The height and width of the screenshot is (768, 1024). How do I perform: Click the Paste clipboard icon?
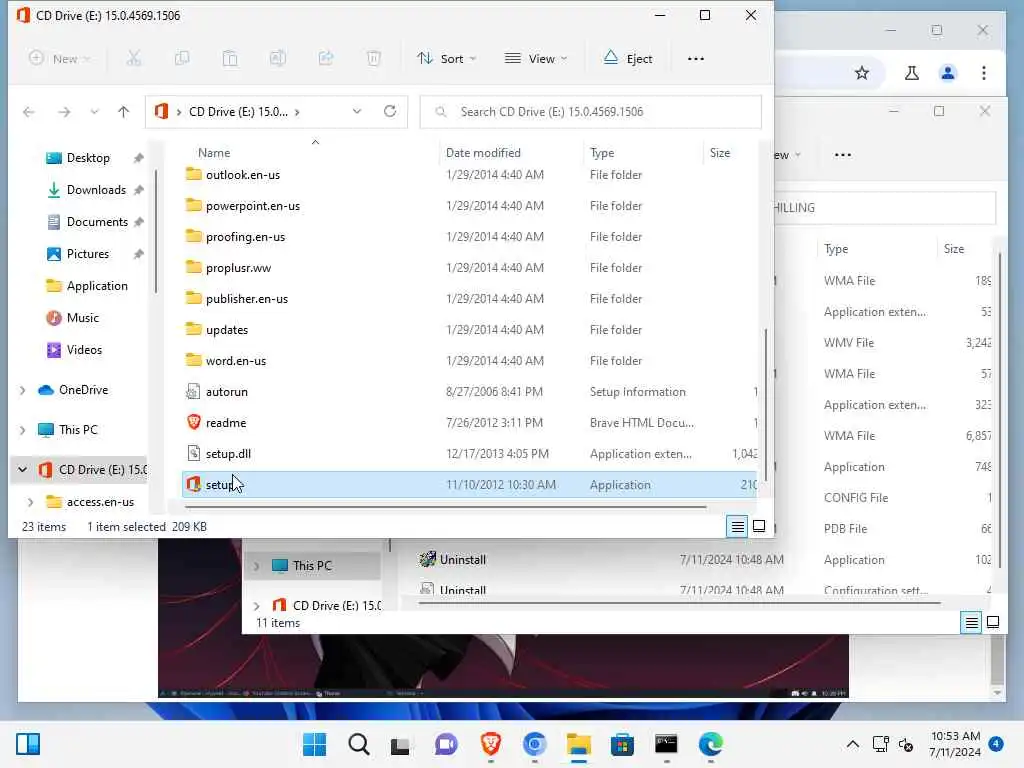tap(230, 59)
